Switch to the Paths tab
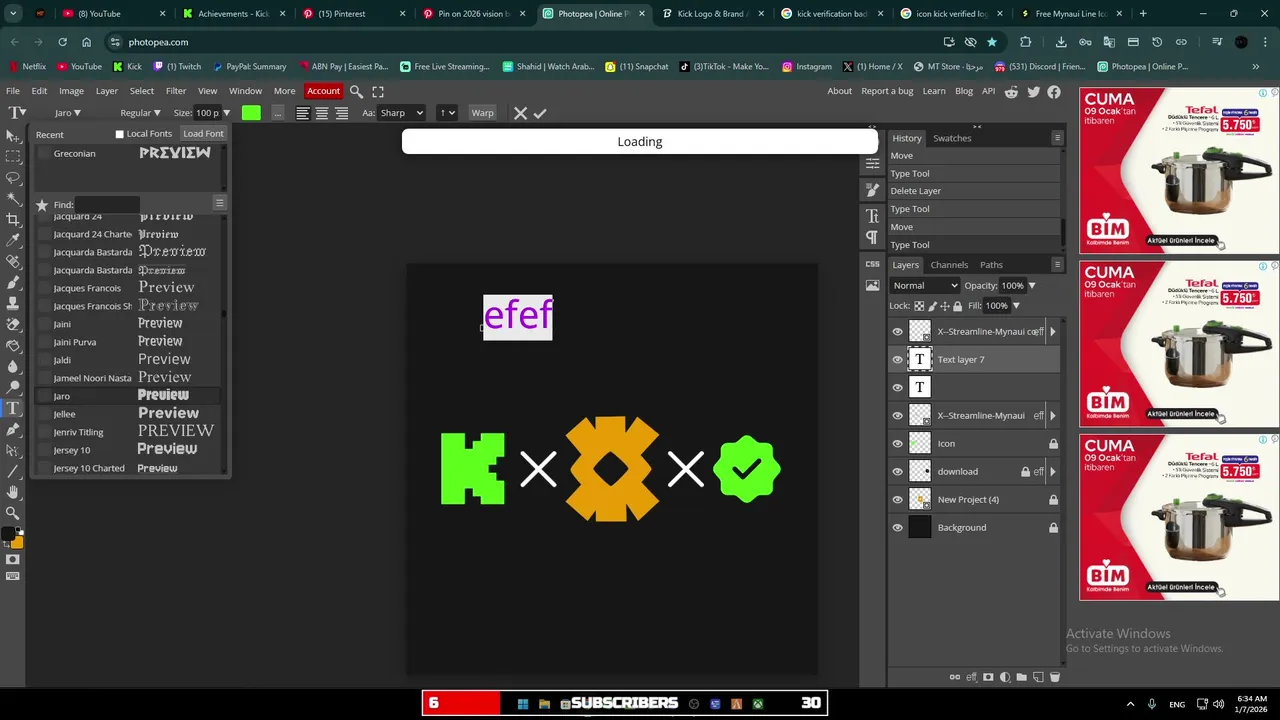1280x720 pixels. point(991,265)
